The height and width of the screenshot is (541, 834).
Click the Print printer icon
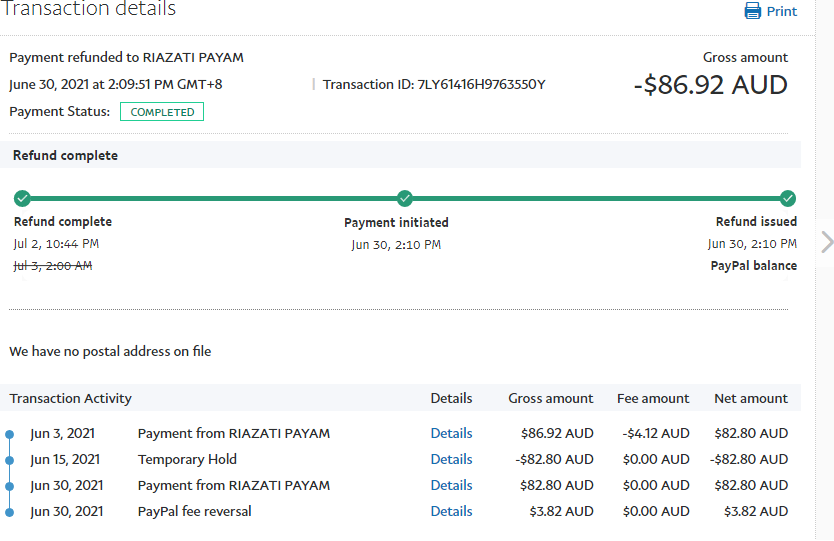pos(753,11)
